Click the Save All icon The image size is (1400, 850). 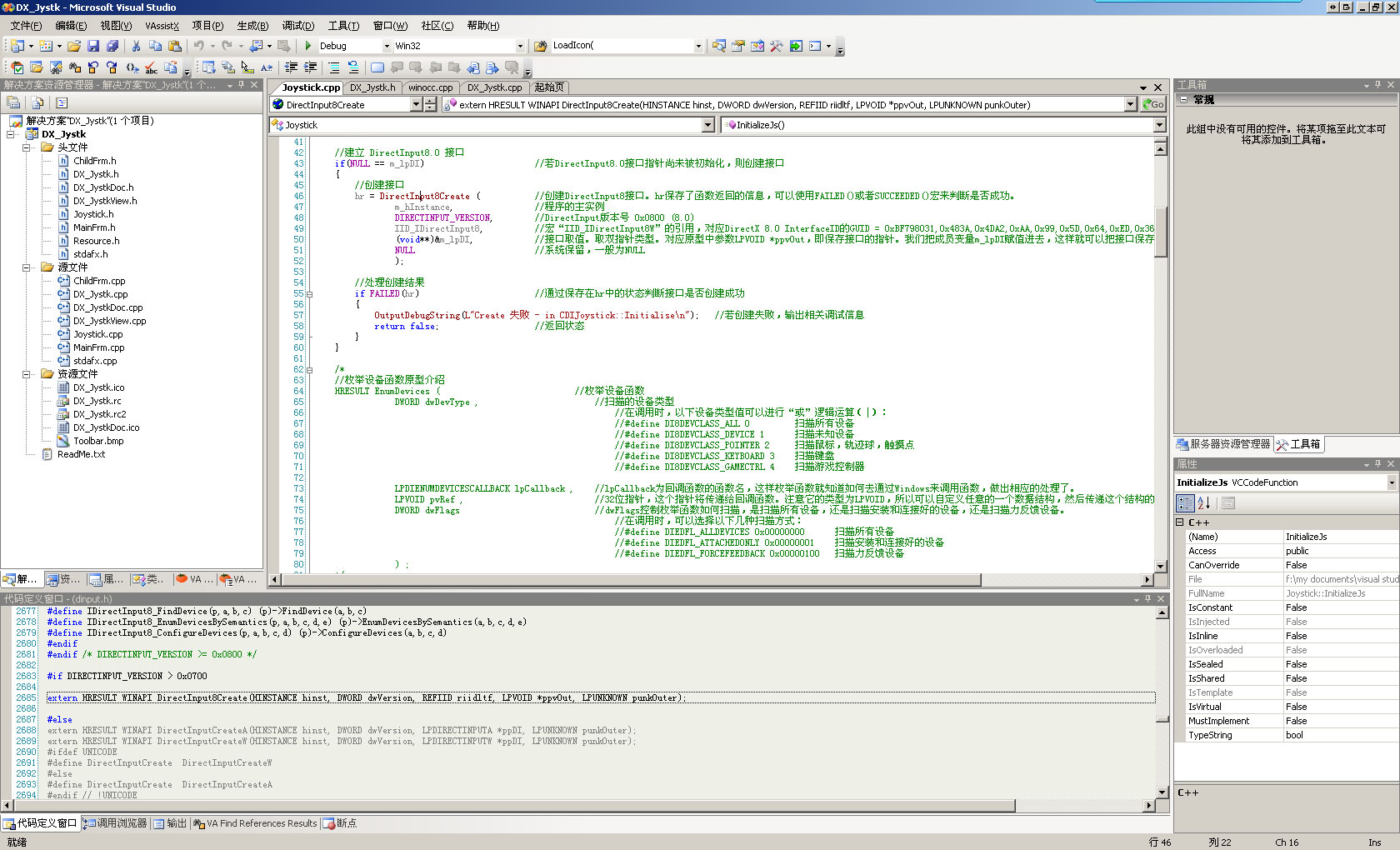pos(112,46)
